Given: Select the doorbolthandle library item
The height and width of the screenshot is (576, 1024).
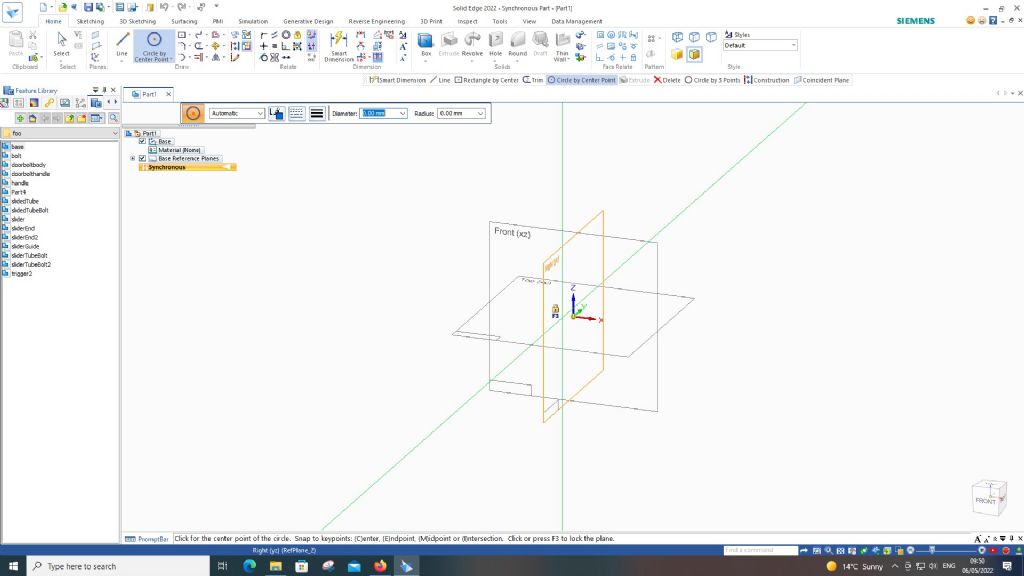Looking at the screenshot, I should [31, 174].
